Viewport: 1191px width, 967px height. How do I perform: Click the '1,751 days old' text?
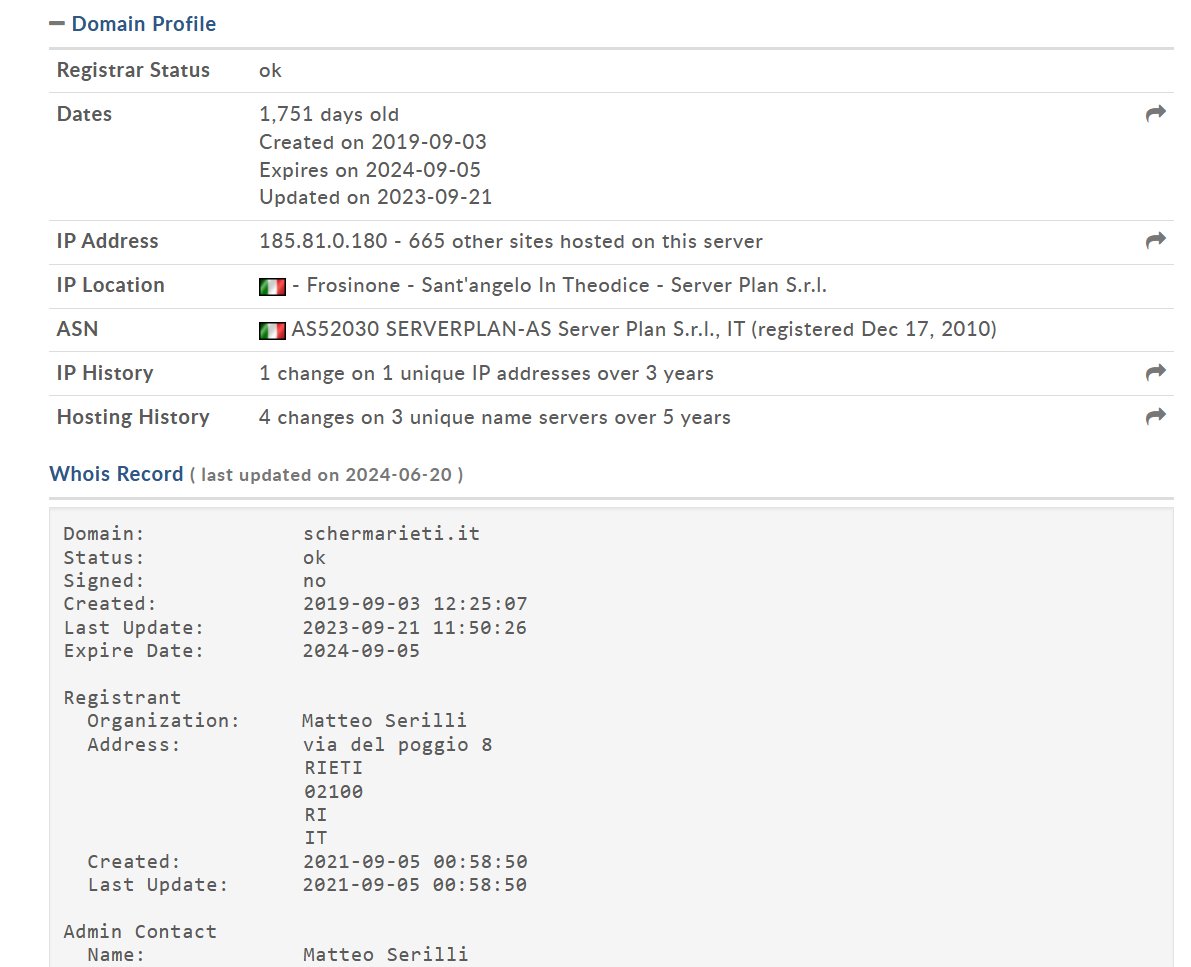[329, 114]
